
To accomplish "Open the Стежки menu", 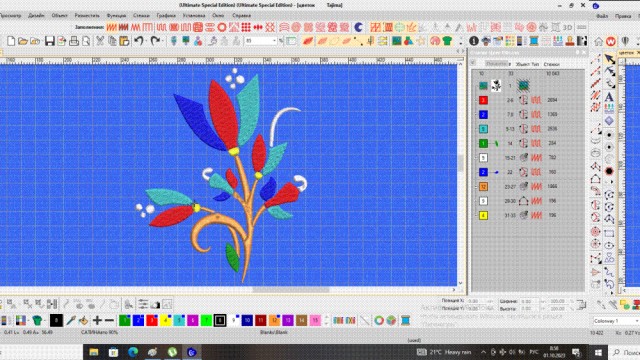I will coord(141,16).
